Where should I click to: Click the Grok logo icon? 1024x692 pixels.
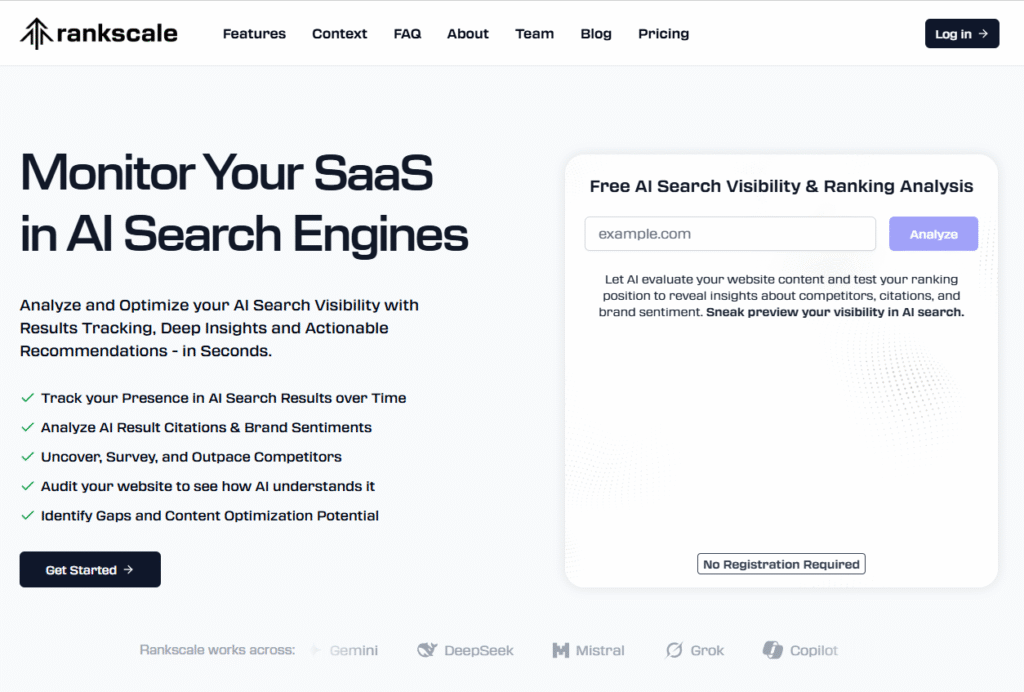pos(674,650)
